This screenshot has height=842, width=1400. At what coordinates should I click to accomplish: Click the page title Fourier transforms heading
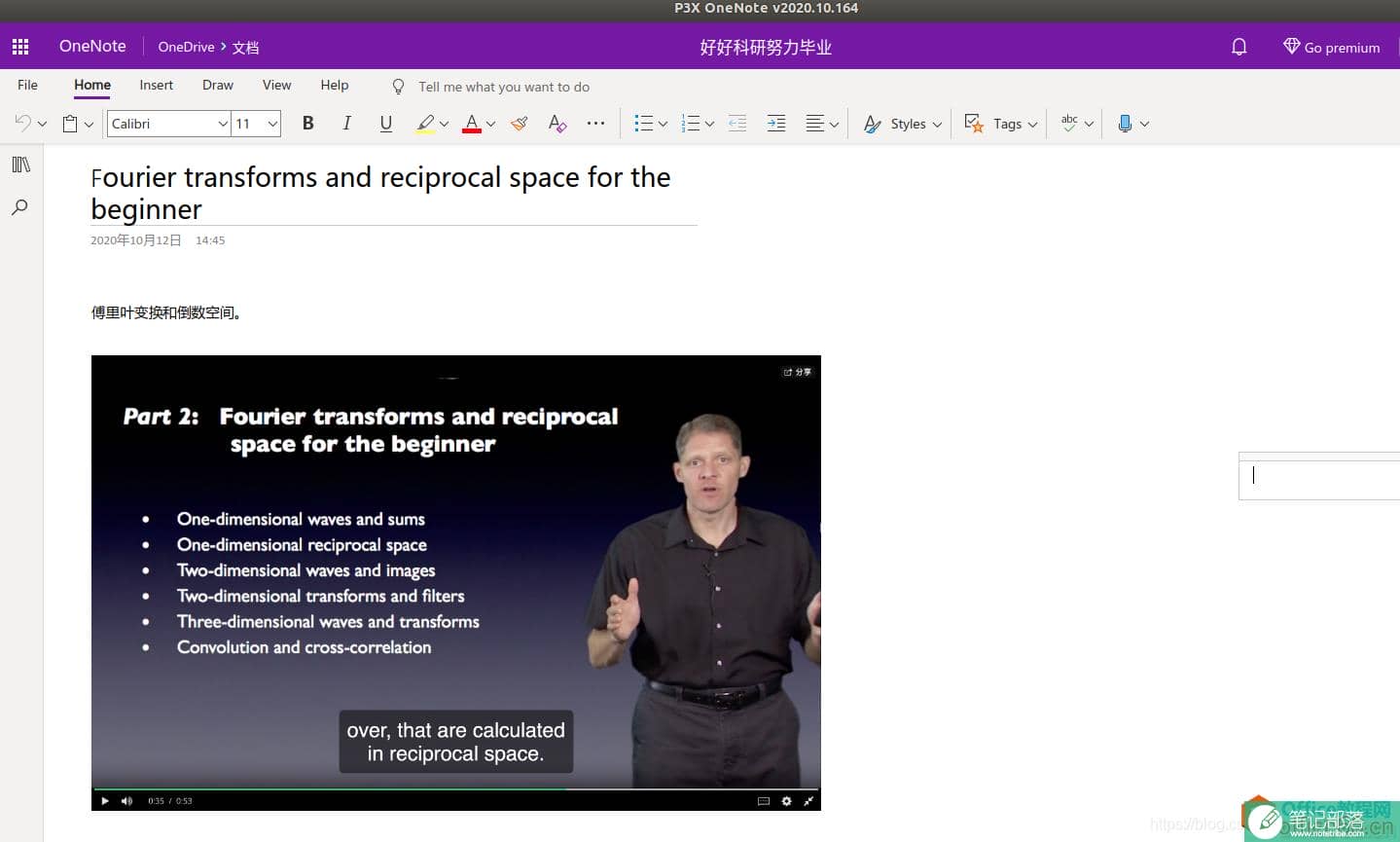coord(380,193)
